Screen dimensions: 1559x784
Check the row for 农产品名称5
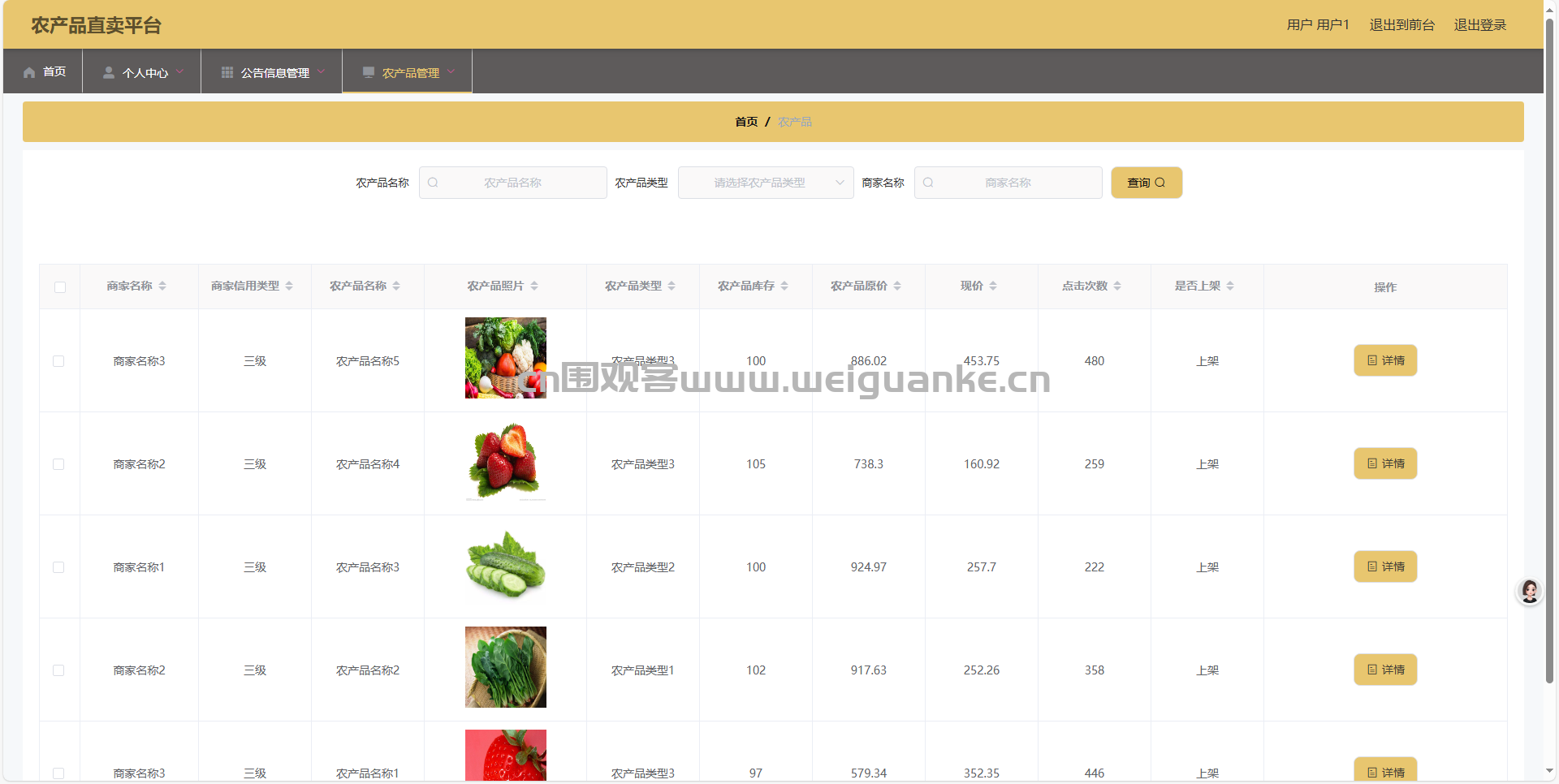pyautogui.click(x=58, y=361)
